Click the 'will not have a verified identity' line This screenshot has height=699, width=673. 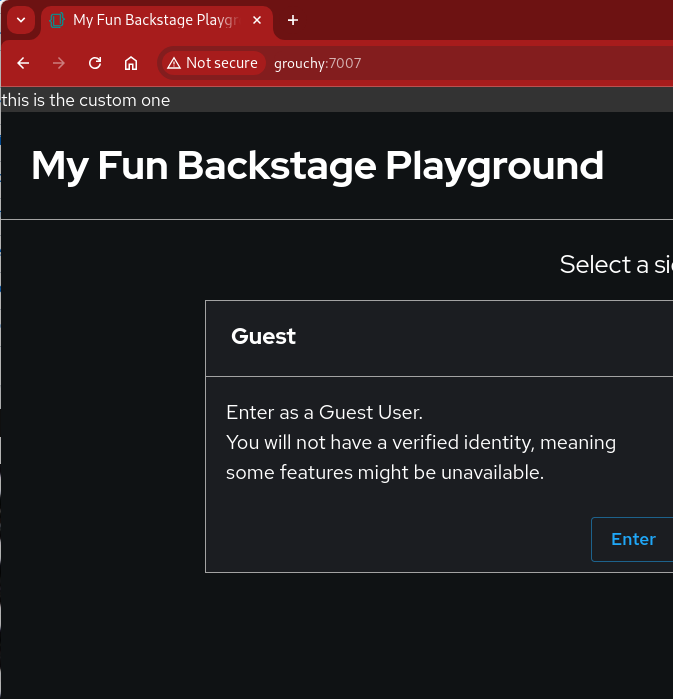pyautogui.click(x=420, y=442)
